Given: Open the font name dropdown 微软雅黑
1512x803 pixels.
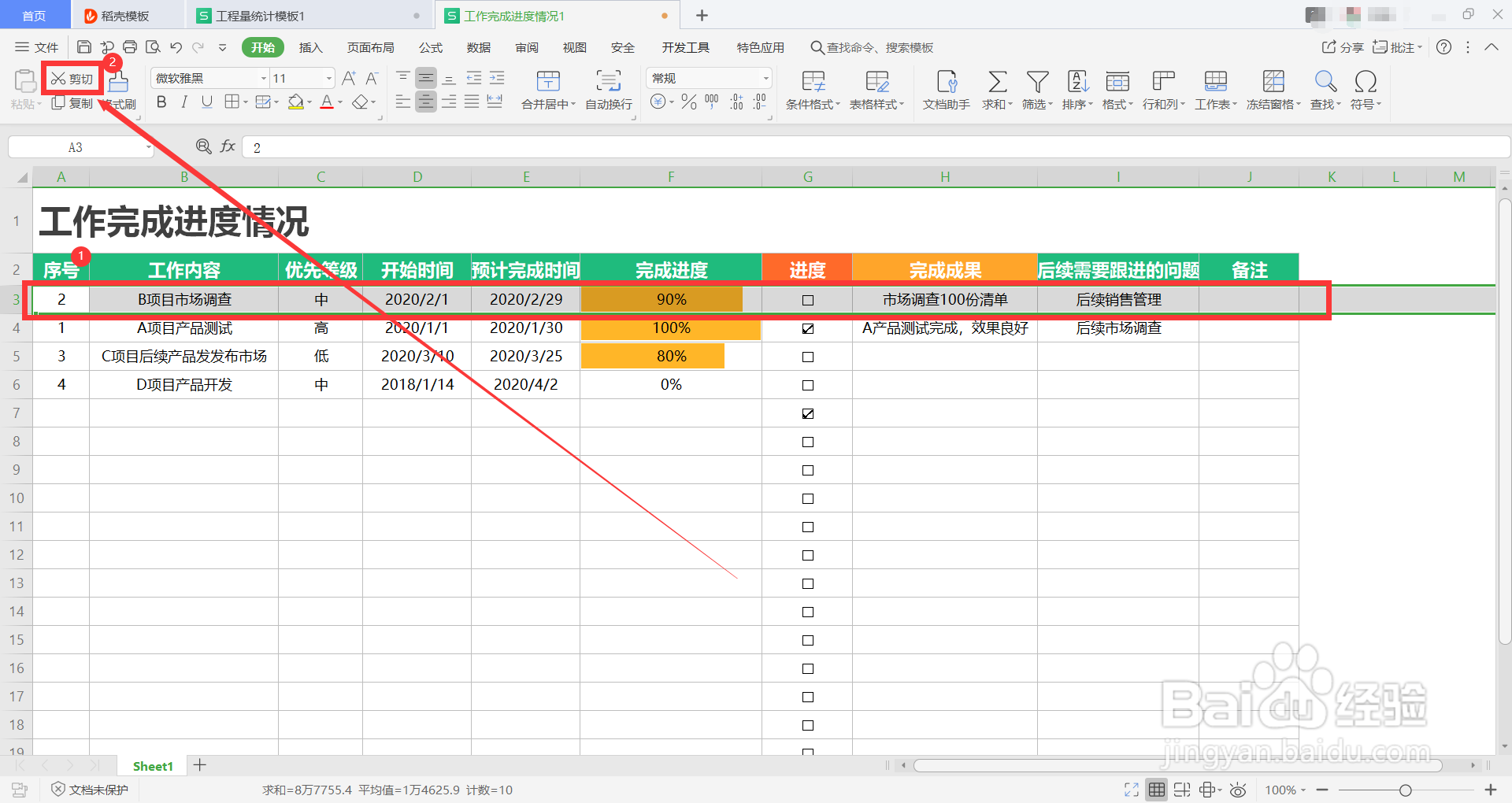Looking at the screenshot, I should pos(264,78).
